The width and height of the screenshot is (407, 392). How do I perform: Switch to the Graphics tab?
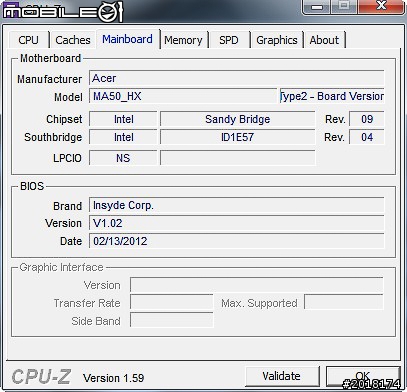277,40
